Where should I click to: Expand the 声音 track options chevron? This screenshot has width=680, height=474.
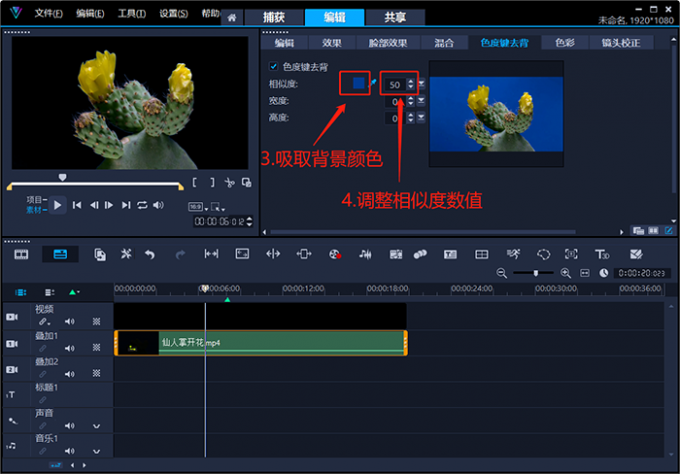[x=96, y=426]
